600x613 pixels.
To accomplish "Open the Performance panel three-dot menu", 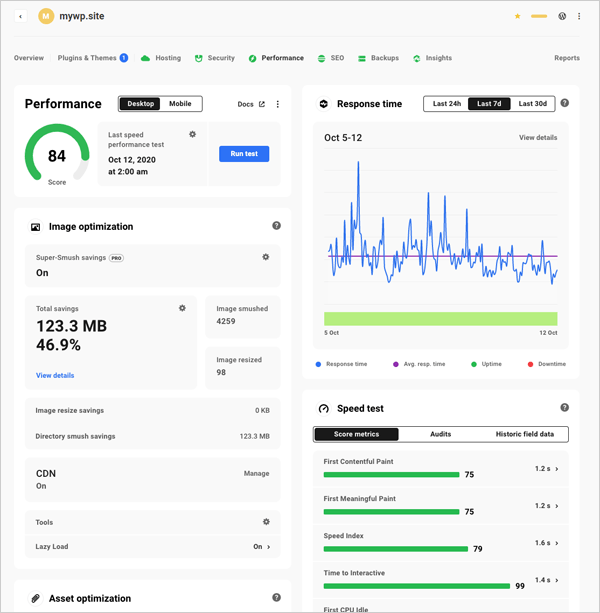I will [x=278, y=104].
